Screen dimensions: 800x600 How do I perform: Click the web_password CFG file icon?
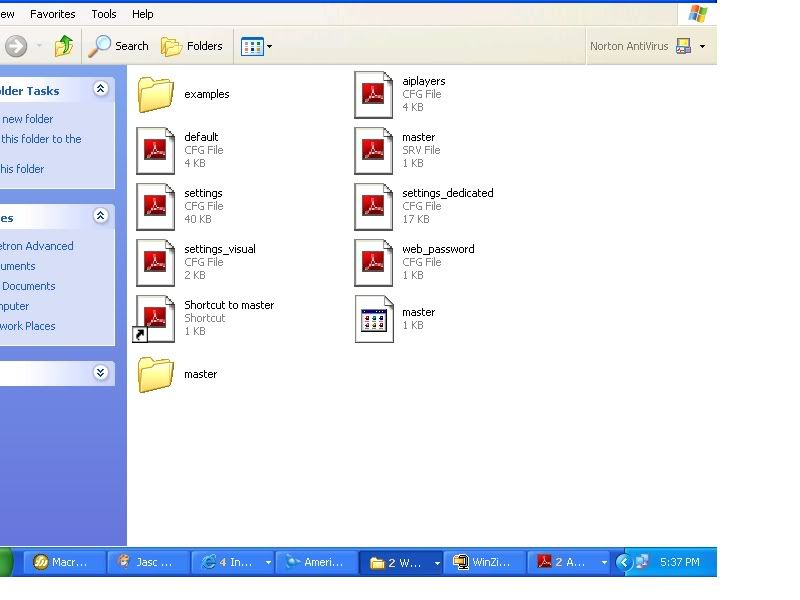(374, 262)
